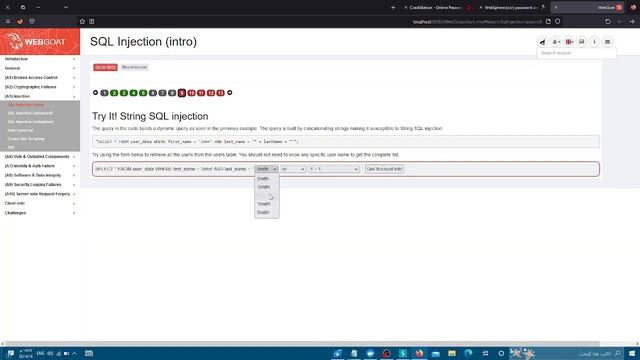The height and width of the screenshot is (360, 640).
Task: Open a new browser tab with plus
Action: pyautogui.click(x=393, y=7)
